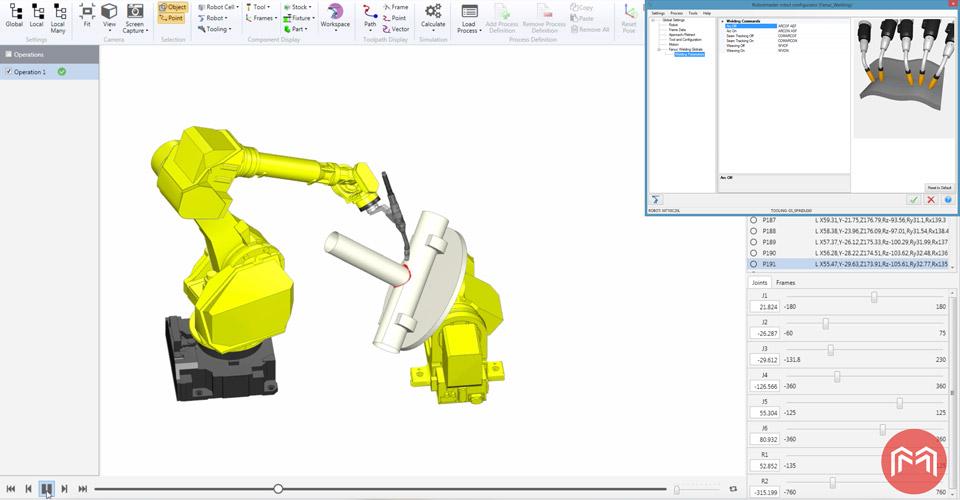Accept configuration with green checkmark
960x500 pixels.
[913, 200]
